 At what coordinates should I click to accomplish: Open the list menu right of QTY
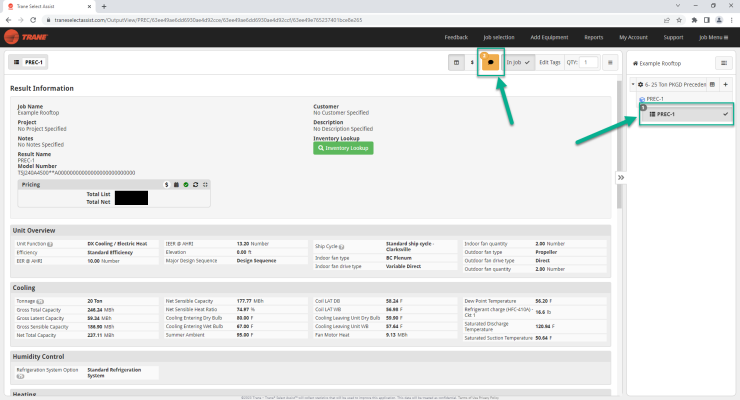click(x=610, y=62)
